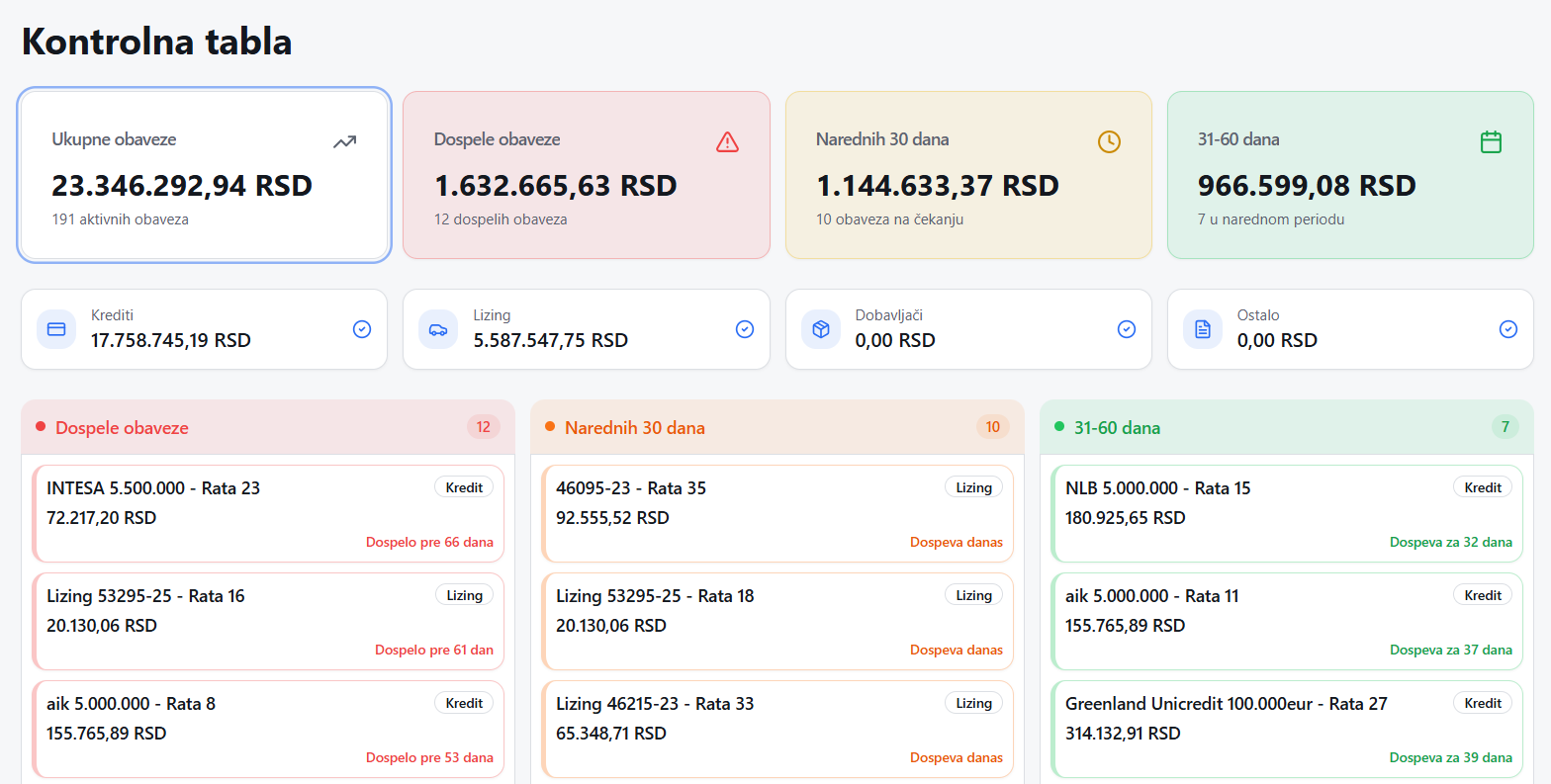Toggle the check circle on Dobavljači filter
Screen dimensions: 1551x784
(x=1127, y=329)
